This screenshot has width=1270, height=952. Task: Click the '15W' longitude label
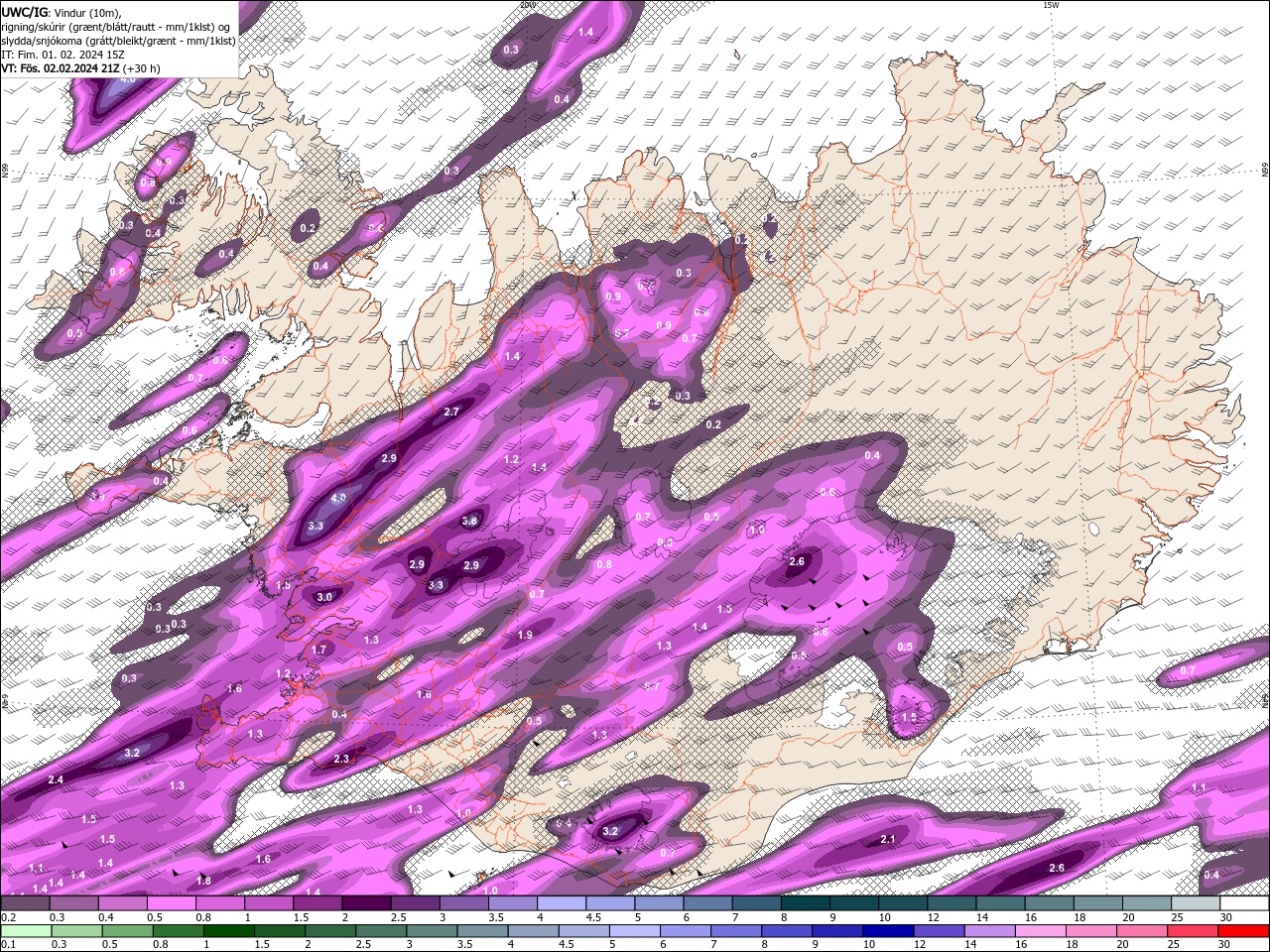point(1051,5)
